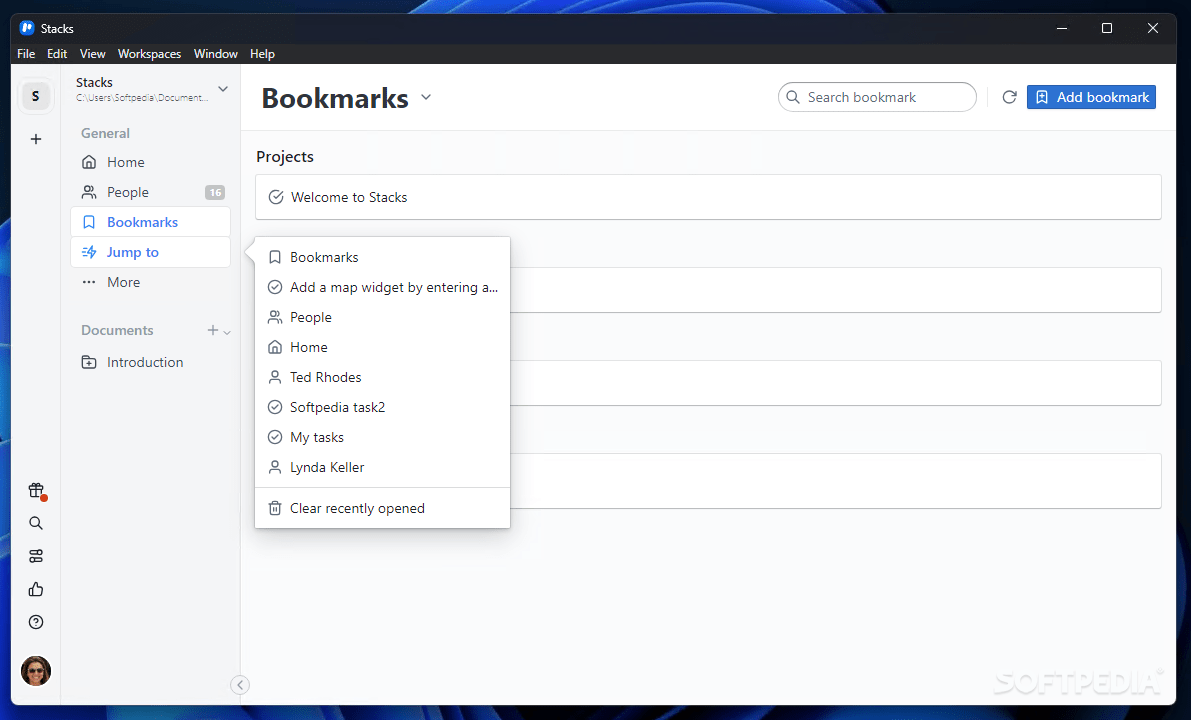The image size is (1191, 720).
Task: Refresh bookmarks with reload icon
Action: tap(1009, 97)
